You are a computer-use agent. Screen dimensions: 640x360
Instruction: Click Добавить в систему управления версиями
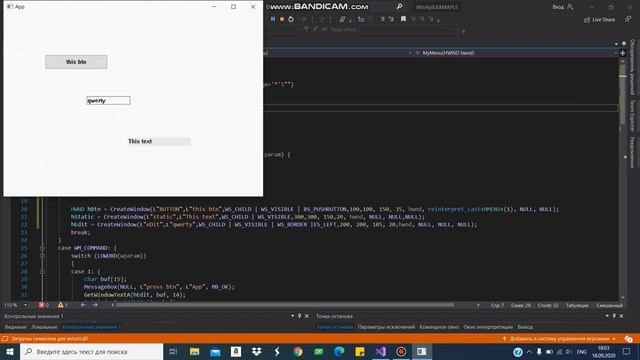559,339
